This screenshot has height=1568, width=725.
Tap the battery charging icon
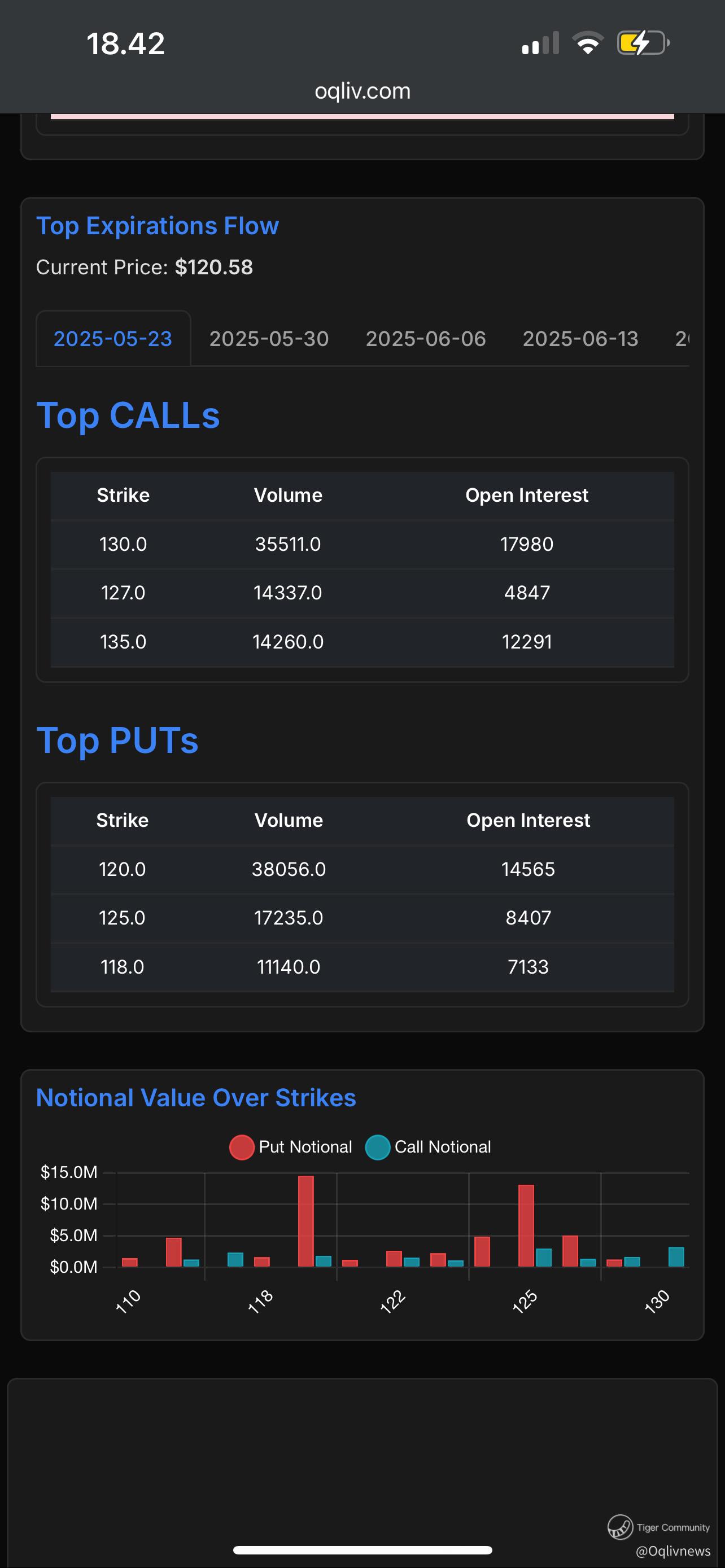pos(643,43)
